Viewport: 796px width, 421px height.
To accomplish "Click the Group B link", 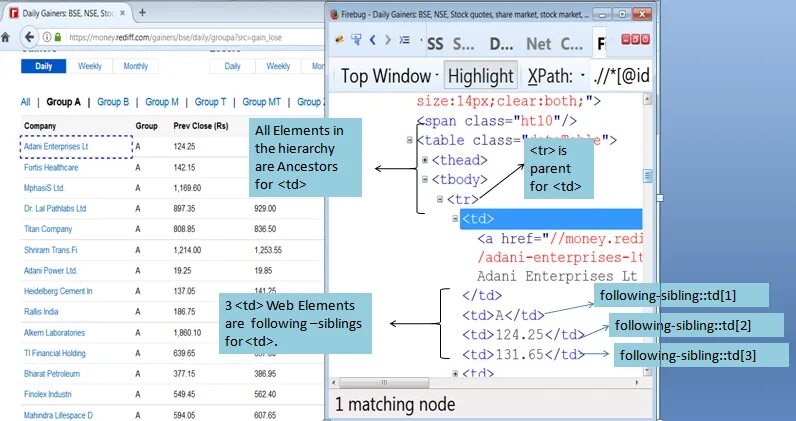I will 113,102.
